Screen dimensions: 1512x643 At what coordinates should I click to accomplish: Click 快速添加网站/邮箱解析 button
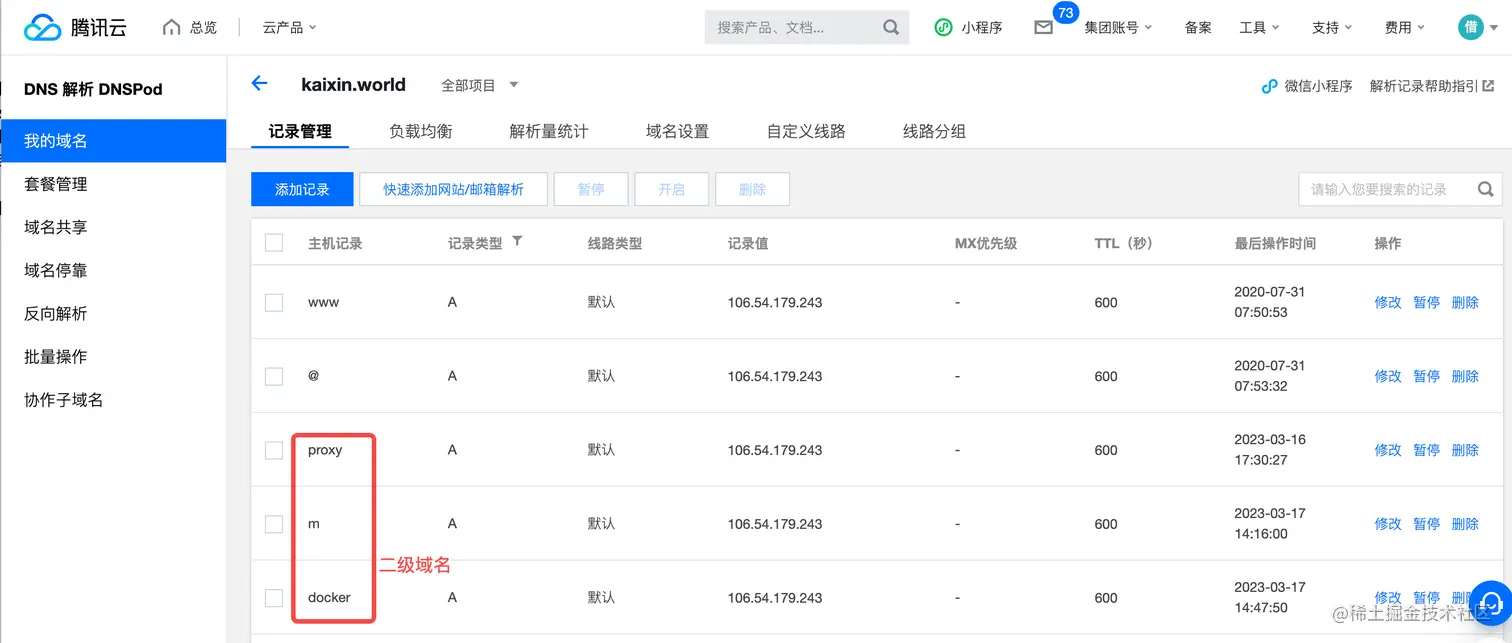click(x=453, y=189)
